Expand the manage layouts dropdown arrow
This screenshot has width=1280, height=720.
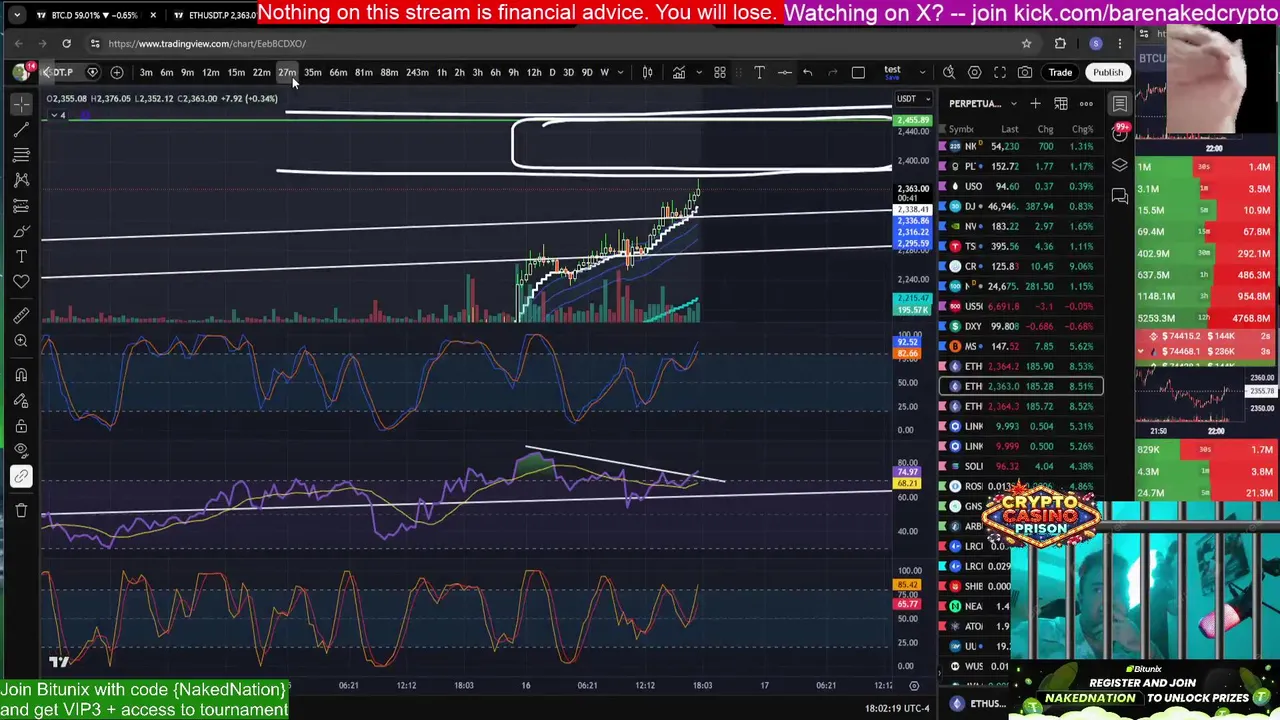tap(922, 72)
